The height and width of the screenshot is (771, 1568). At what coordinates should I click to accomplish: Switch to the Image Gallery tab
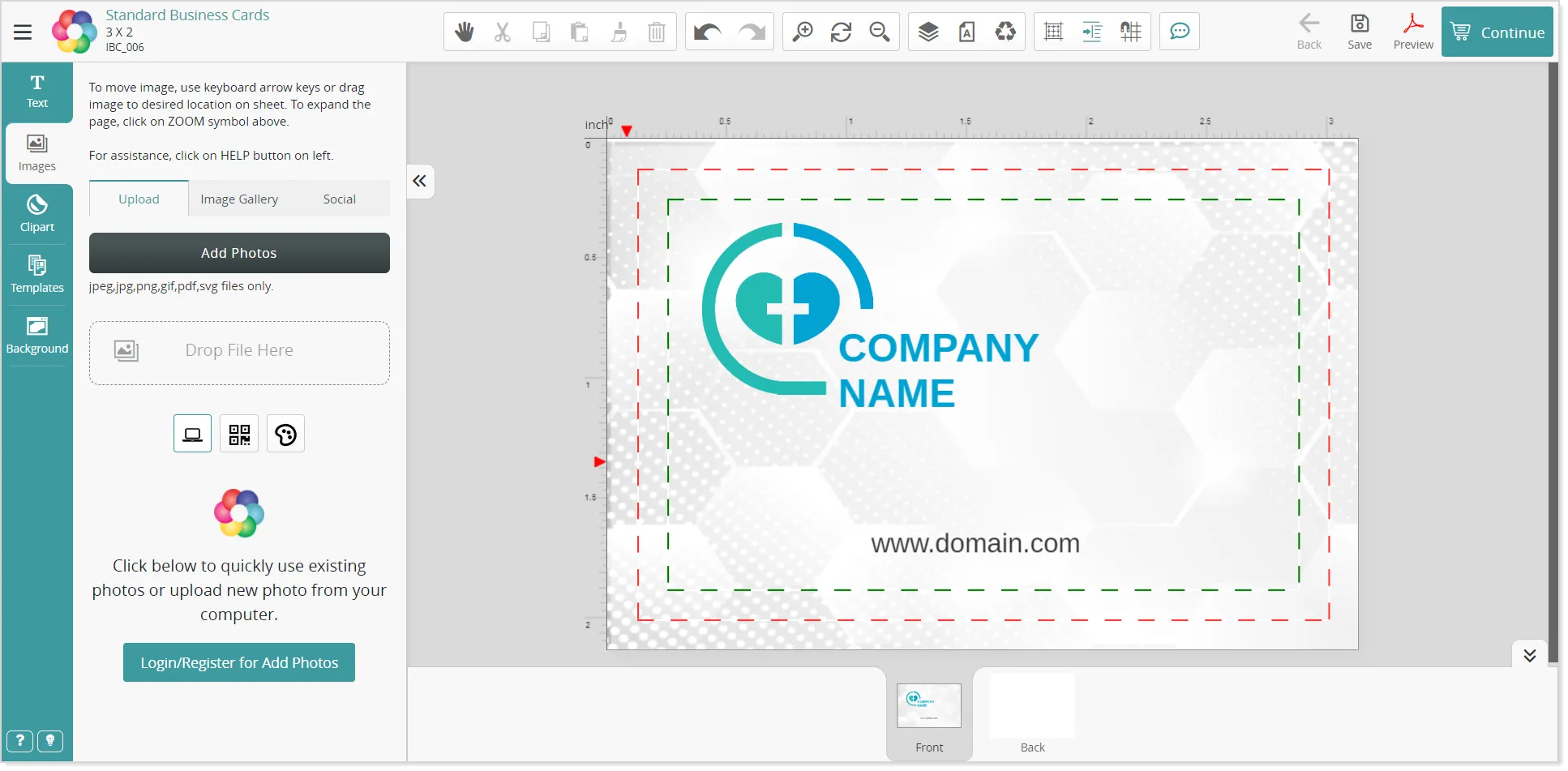click(x=239, y=199)
